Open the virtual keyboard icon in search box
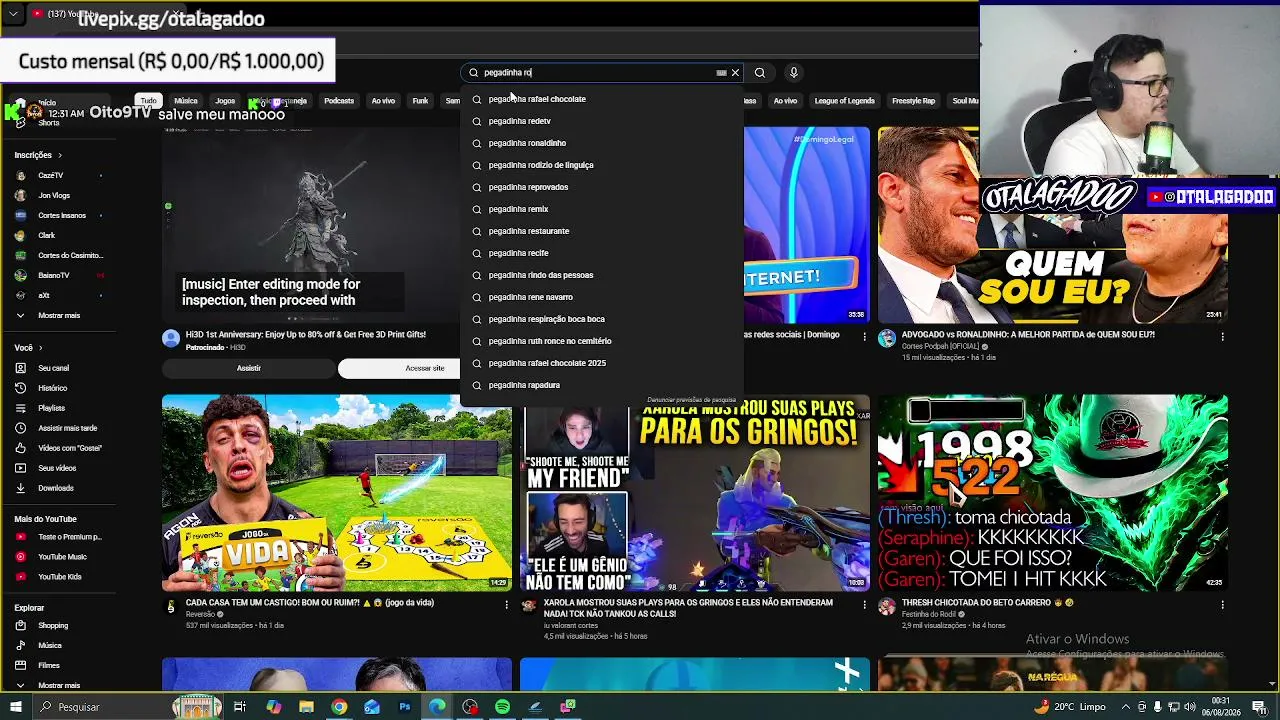The height and width of the screenshot is (720, 1280). pos(721,73)
